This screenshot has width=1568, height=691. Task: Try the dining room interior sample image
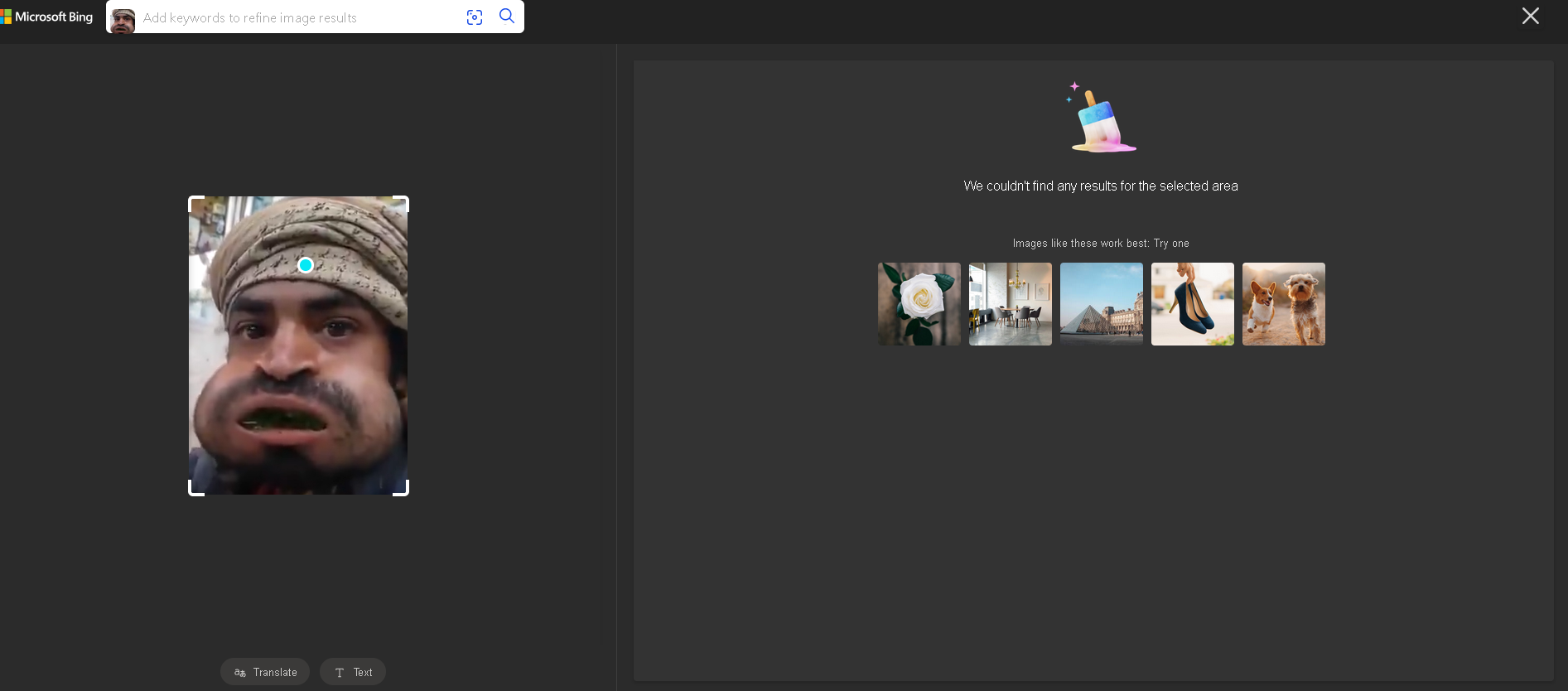click(1011, 304)
